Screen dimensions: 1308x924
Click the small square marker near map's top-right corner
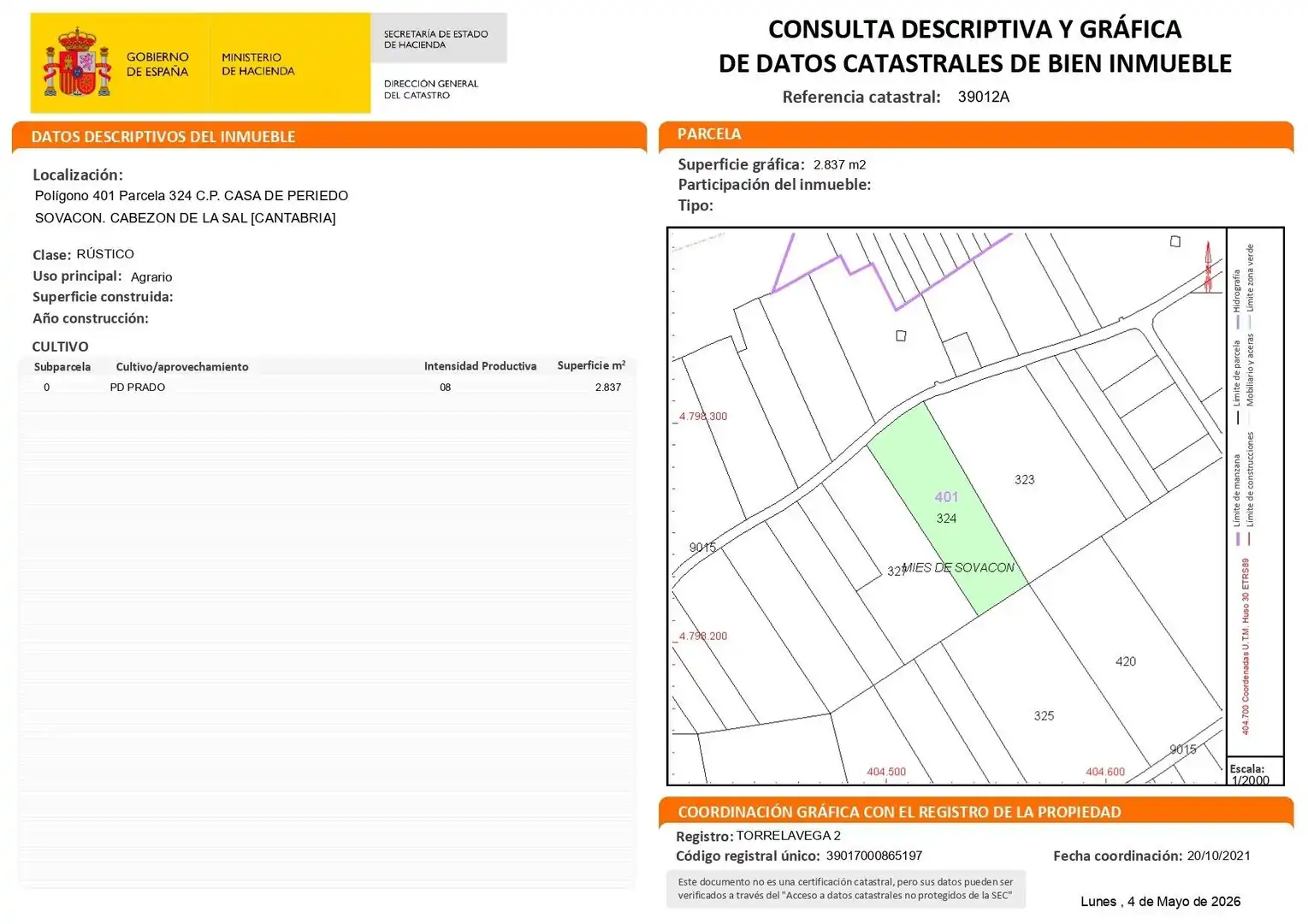coord(1175,241)
